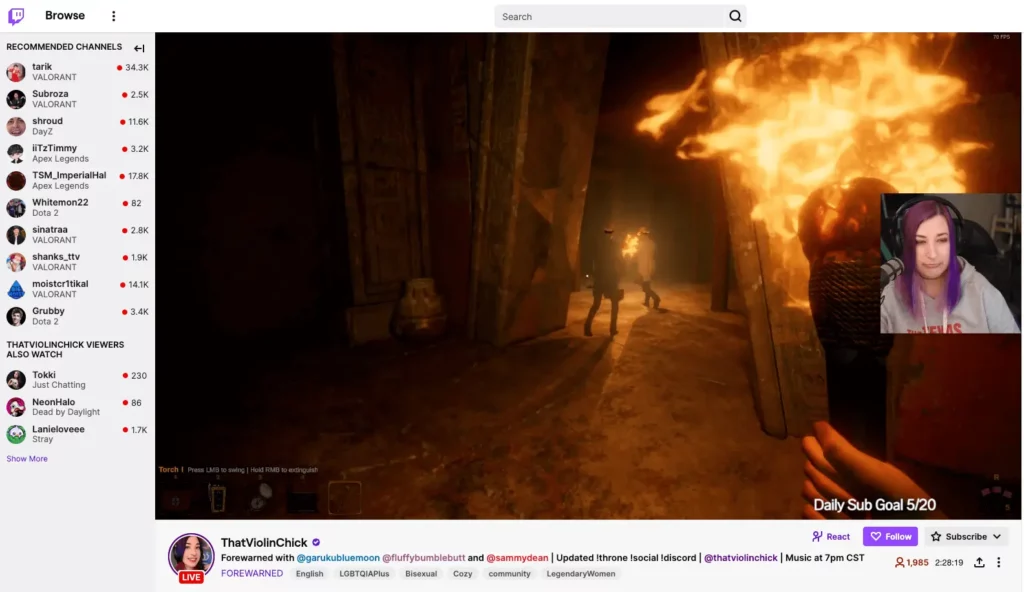Click the share stream icon
The height and width of the screenshot is (592, 1024).
(x=979, y=563)
